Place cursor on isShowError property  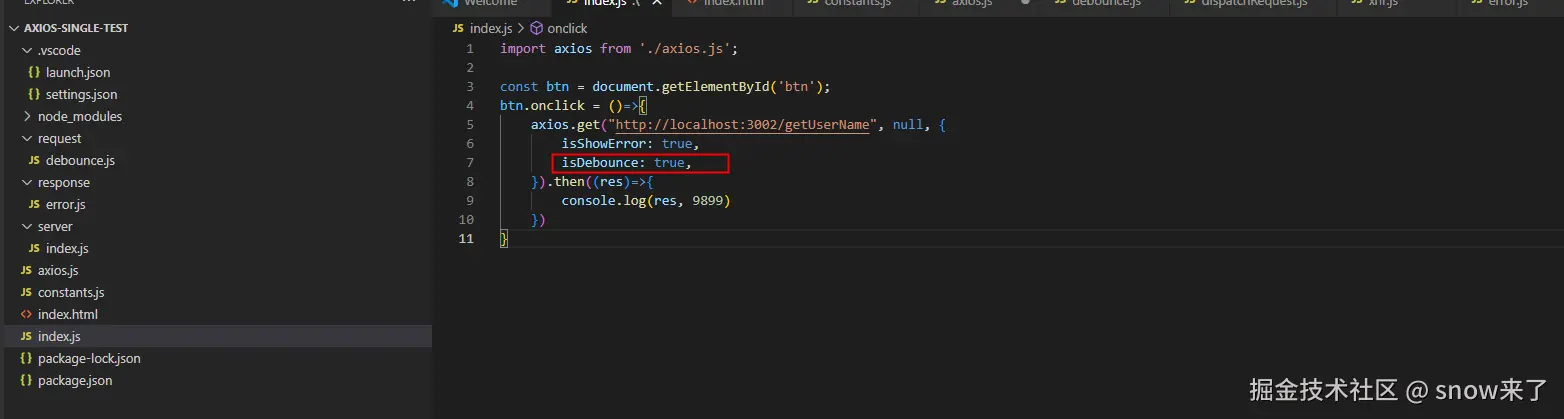(x=604, y=144)
